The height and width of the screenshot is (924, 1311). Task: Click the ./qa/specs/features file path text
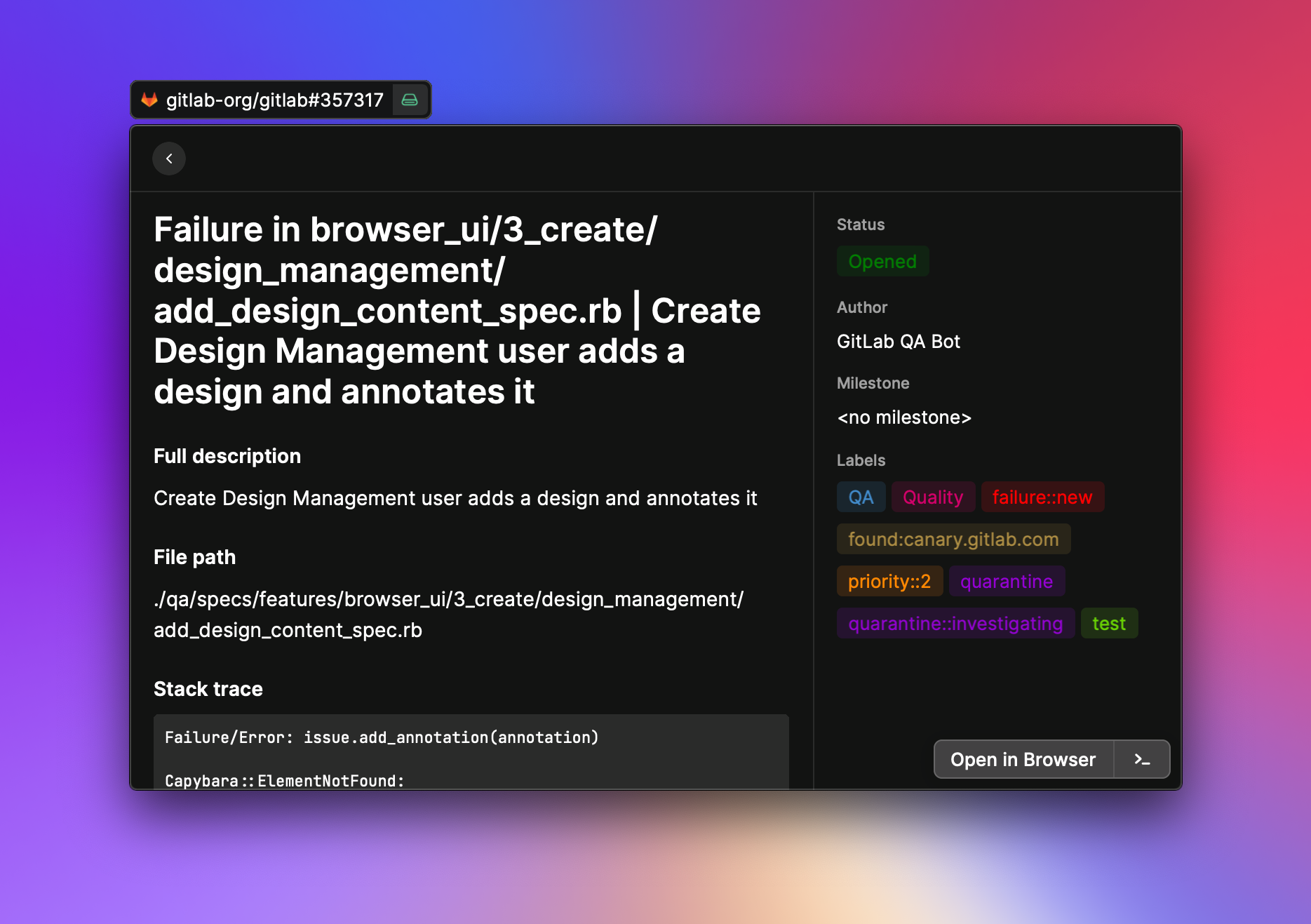tap(449, 615)
